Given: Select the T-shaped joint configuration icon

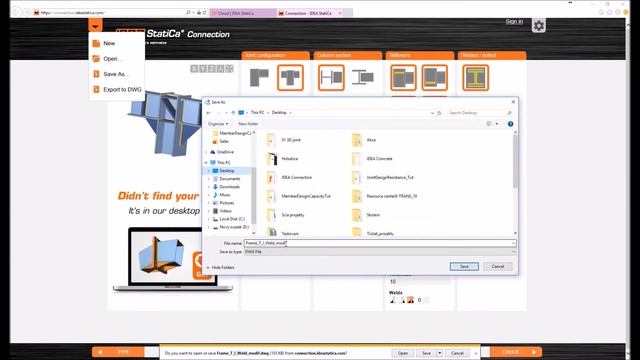Looking at the screenshot, I should click(290, 78).
